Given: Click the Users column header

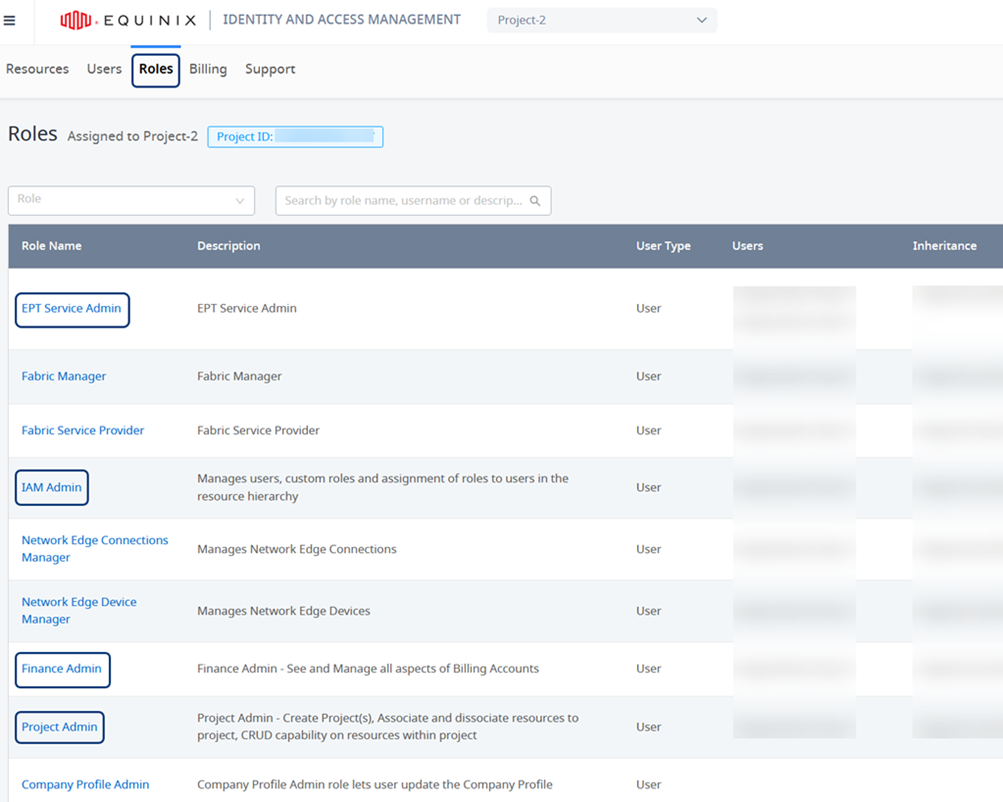Looking at the screenshot, I should pyautogui.click(x=747, y=246).
